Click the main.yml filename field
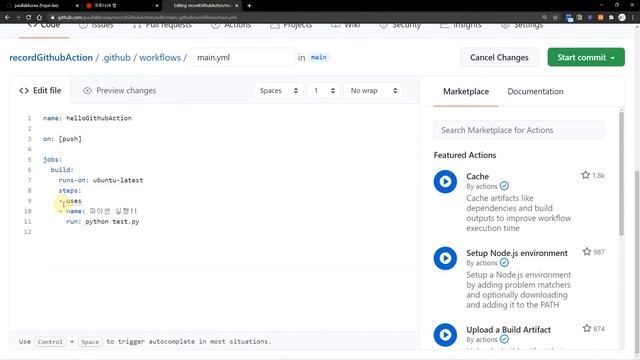Viewport: 640px width, 360px height. (242, 57)
